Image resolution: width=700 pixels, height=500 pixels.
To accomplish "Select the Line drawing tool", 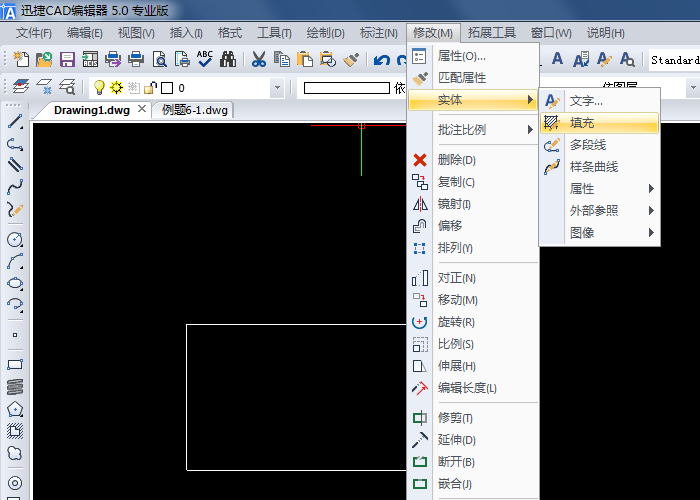I will (15, 121).
